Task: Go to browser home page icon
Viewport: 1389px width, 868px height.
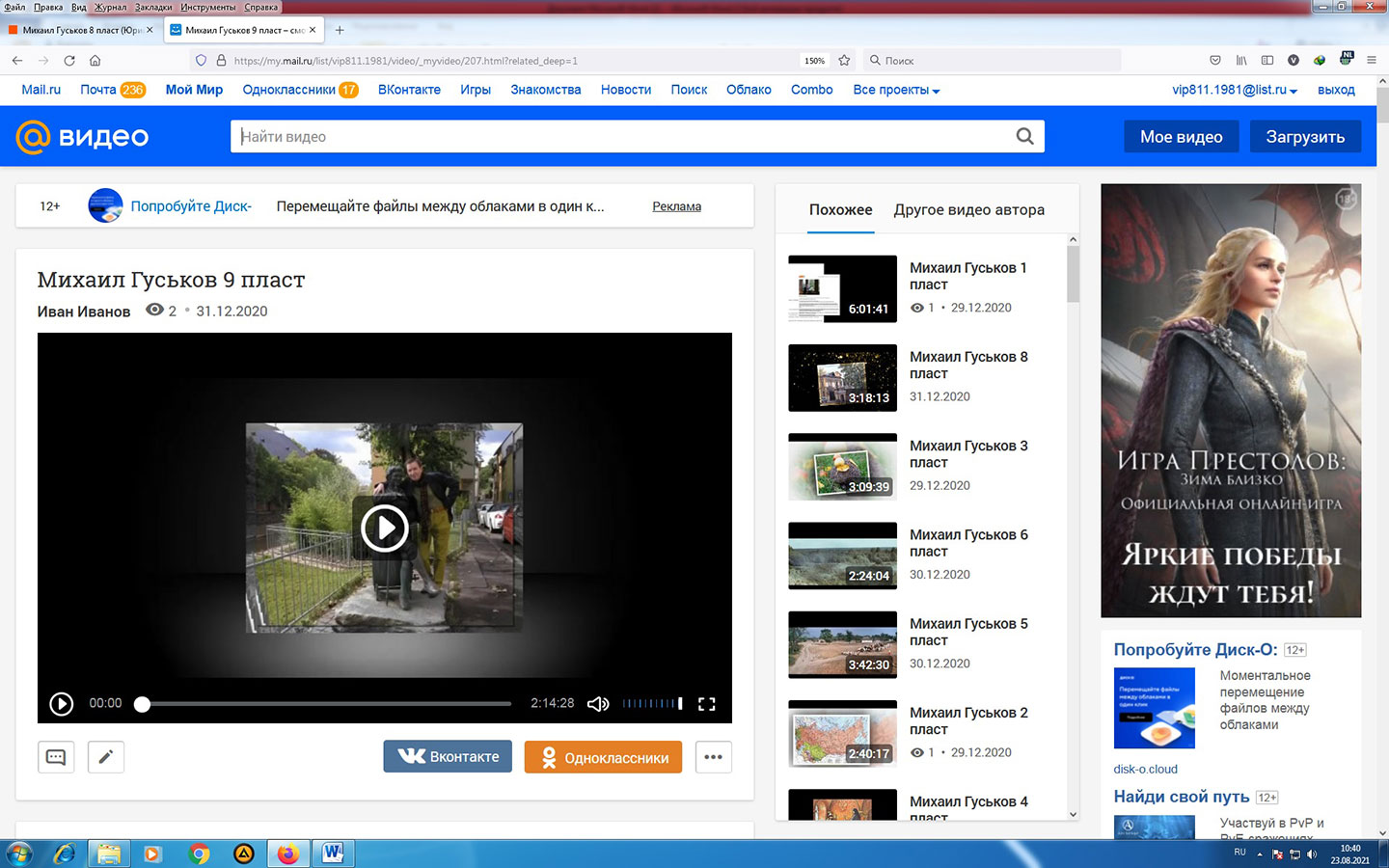Action: [95, 60]
